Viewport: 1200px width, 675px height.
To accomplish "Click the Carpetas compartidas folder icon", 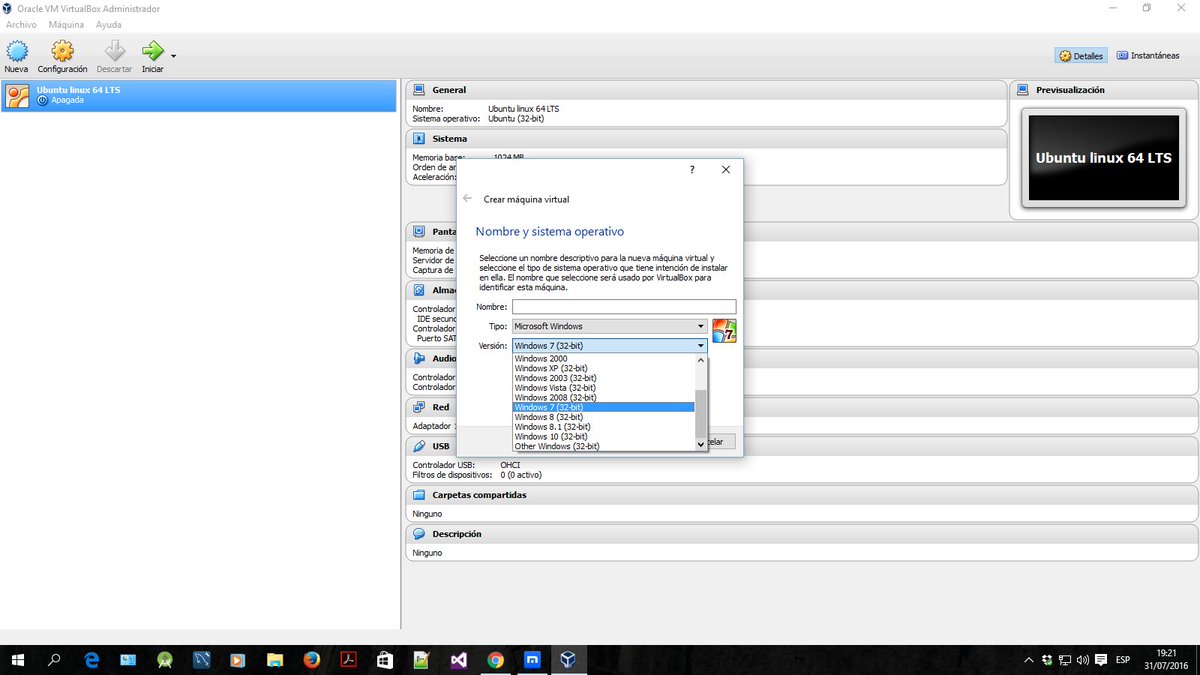I will [419, 495].
